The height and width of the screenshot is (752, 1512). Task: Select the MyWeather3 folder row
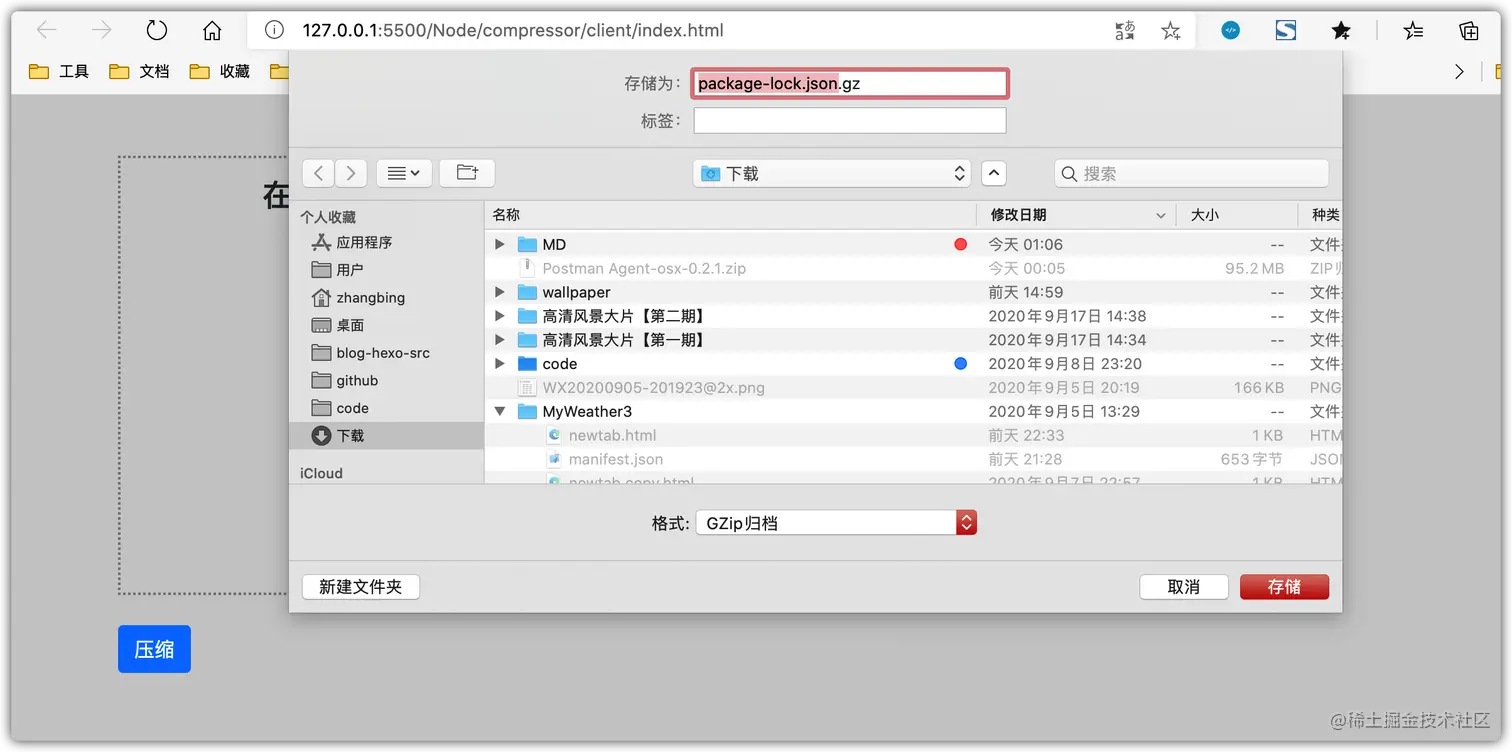click(x=913, y=411)
